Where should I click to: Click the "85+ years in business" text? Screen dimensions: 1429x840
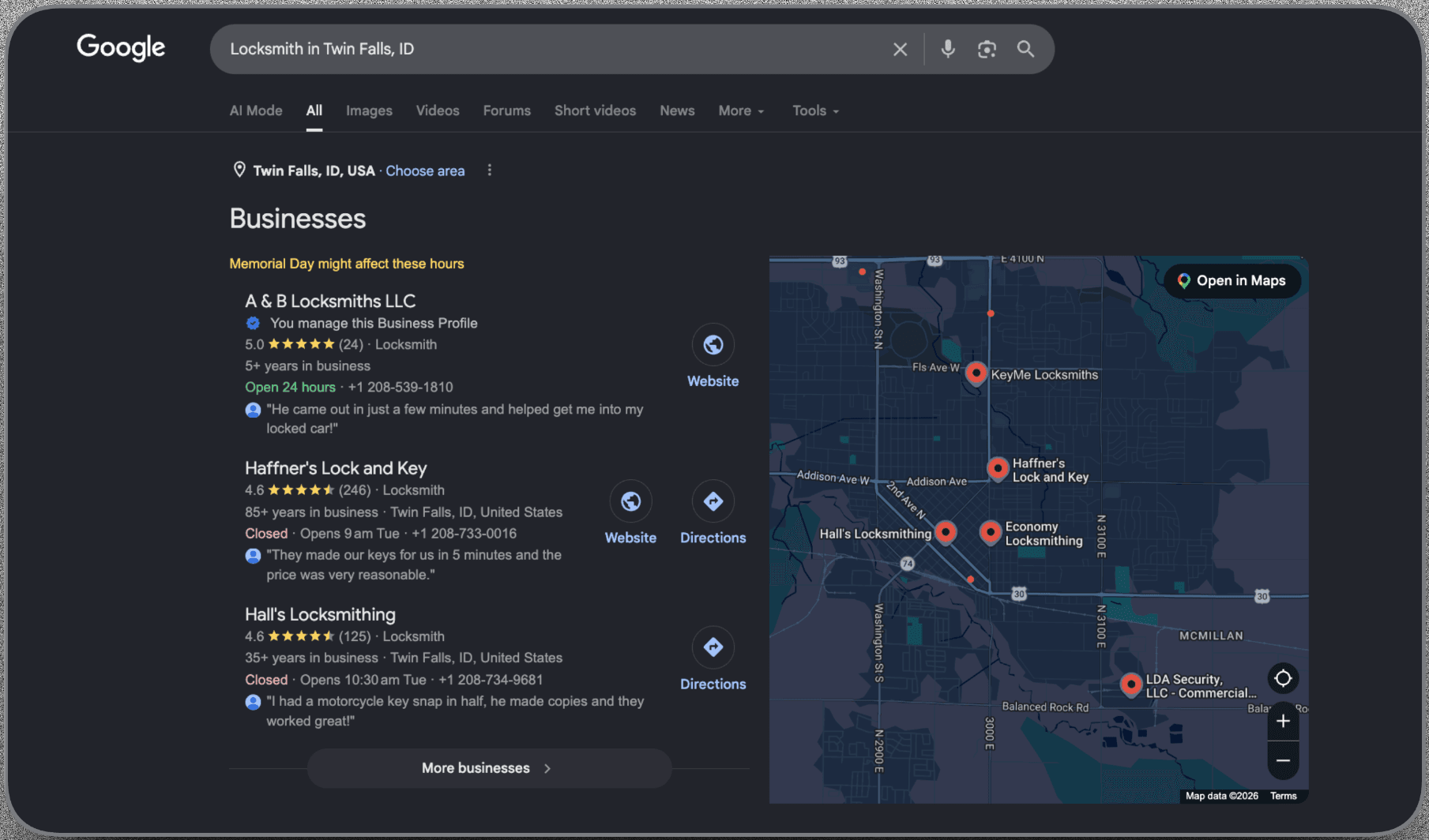click(x=311, y=512)
